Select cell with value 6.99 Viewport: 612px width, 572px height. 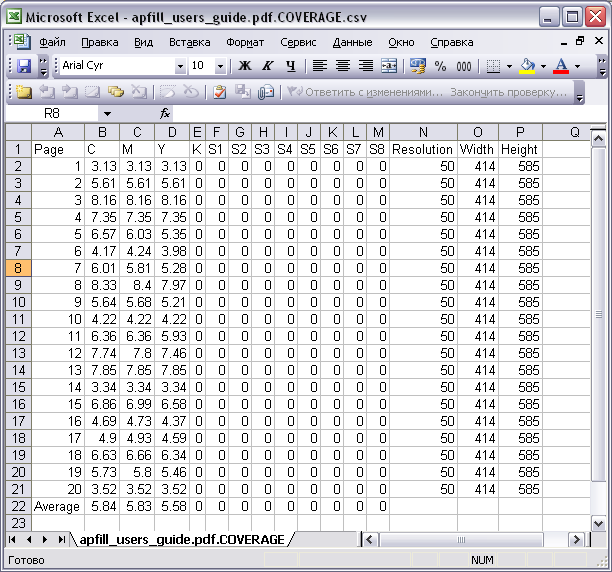click(137, 404)
